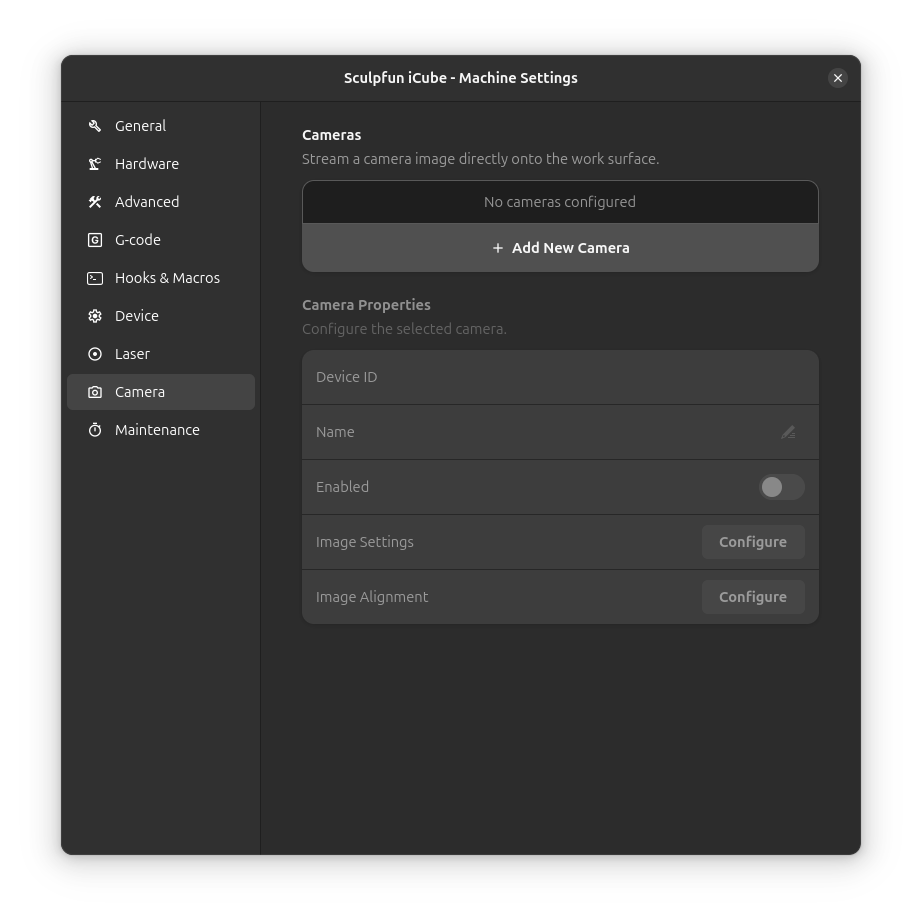Click the Device gear icon
The width and height of the screenshot is (922, 922).
coord(94,316)
